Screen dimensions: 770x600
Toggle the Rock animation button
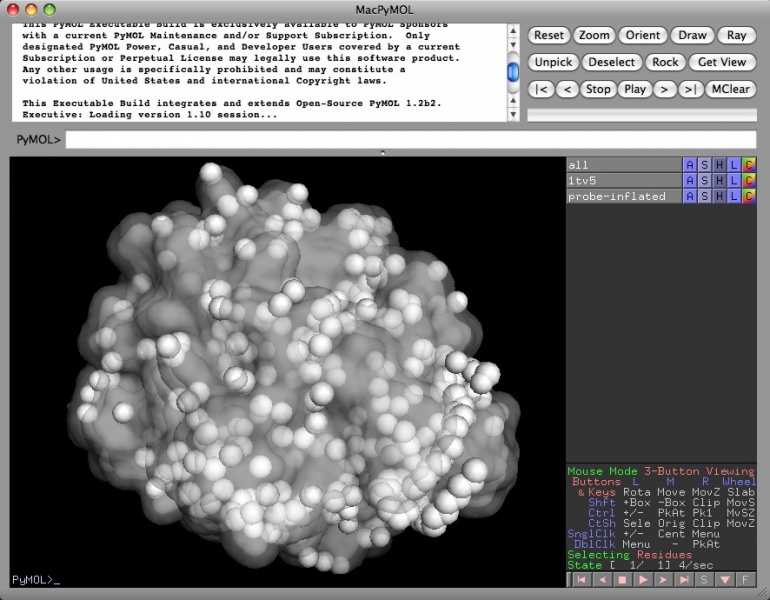[665, 62]
